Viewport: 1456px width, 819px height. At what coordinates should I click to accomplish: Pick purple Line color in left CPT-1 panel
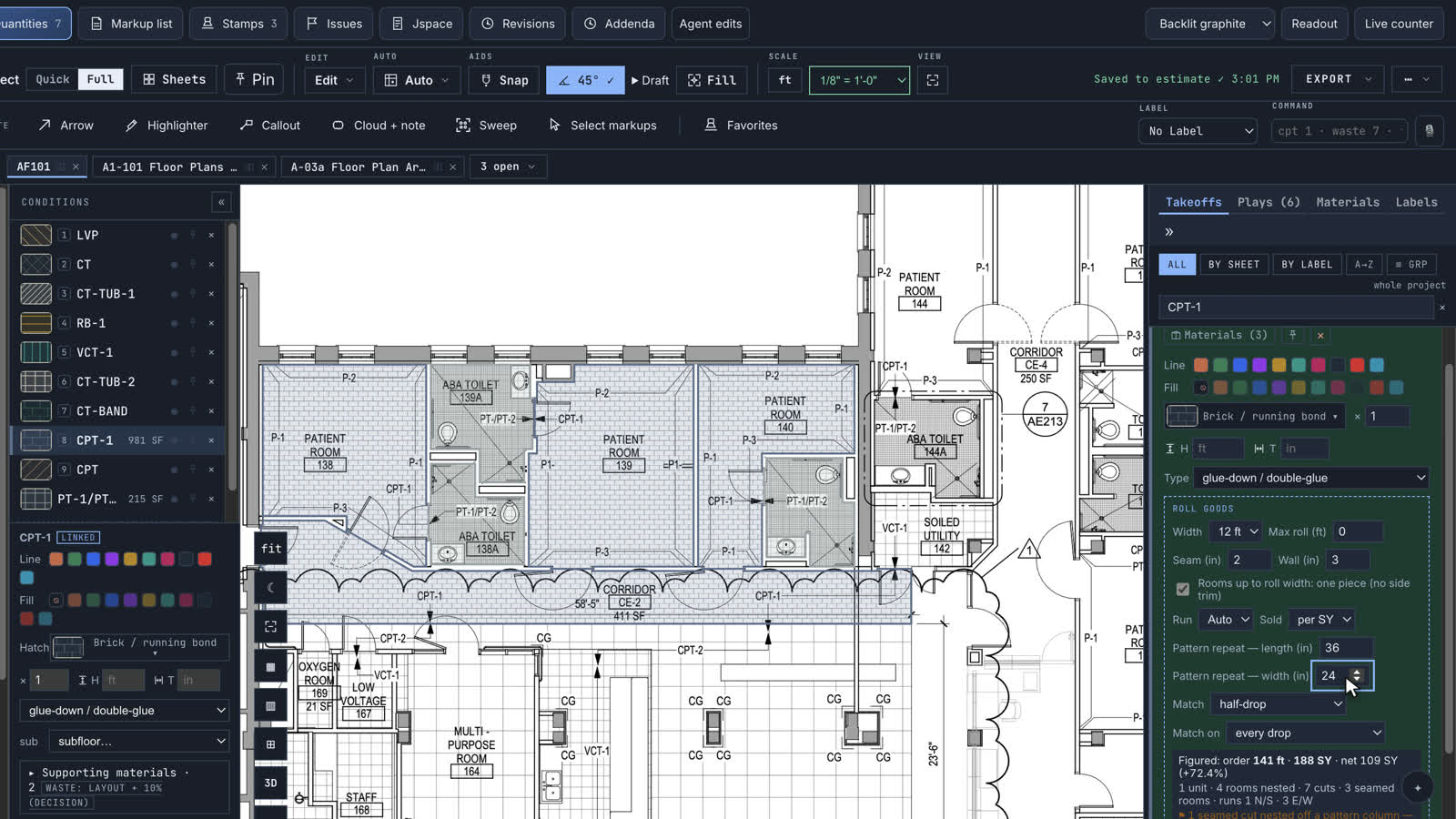[112, 559]
